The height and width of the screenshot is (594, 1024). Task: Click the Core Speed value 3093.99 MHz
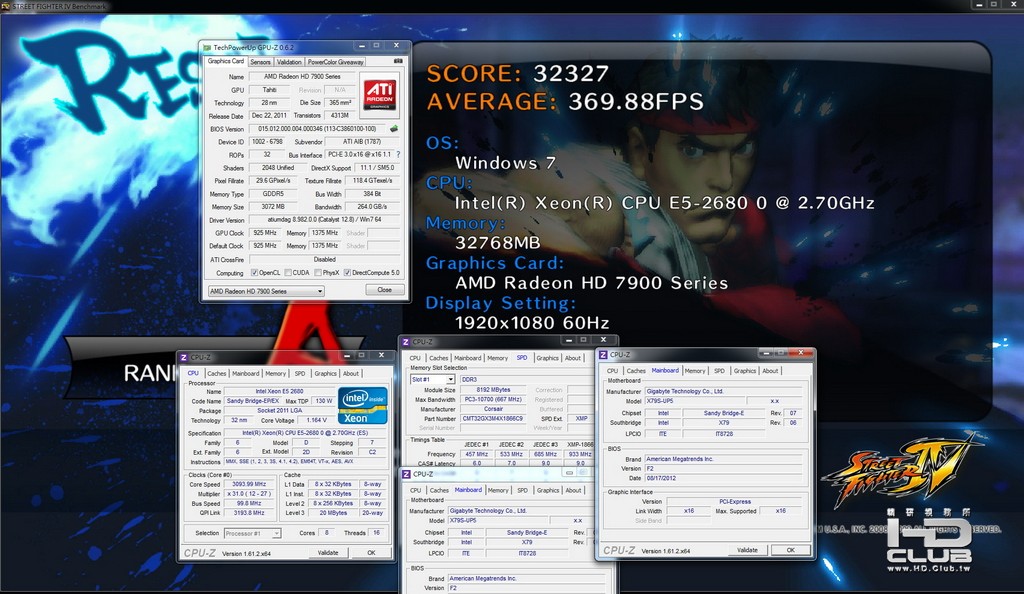coord(248,484)
